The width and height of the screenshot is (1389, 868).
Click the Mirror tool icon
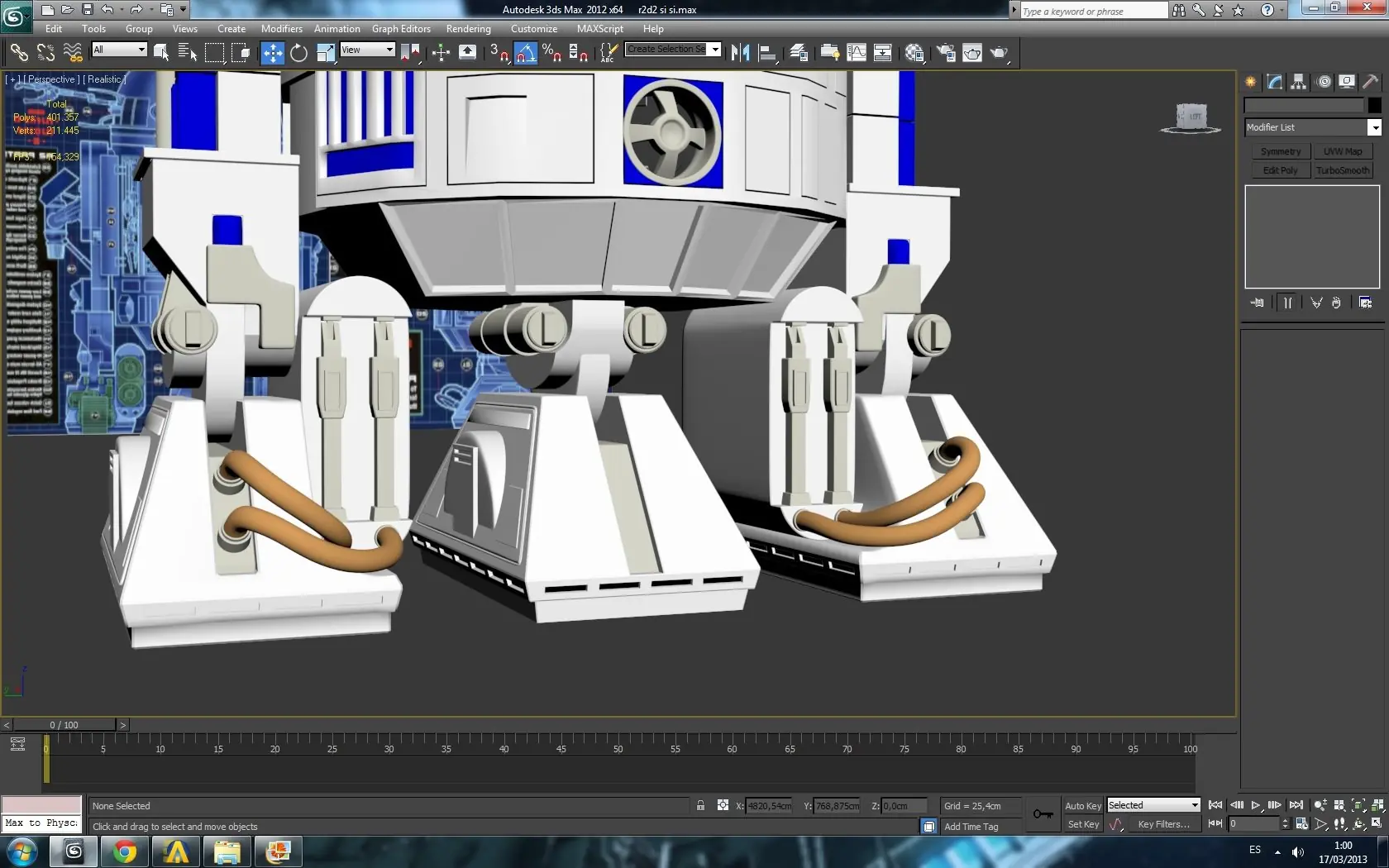[740, 53]
